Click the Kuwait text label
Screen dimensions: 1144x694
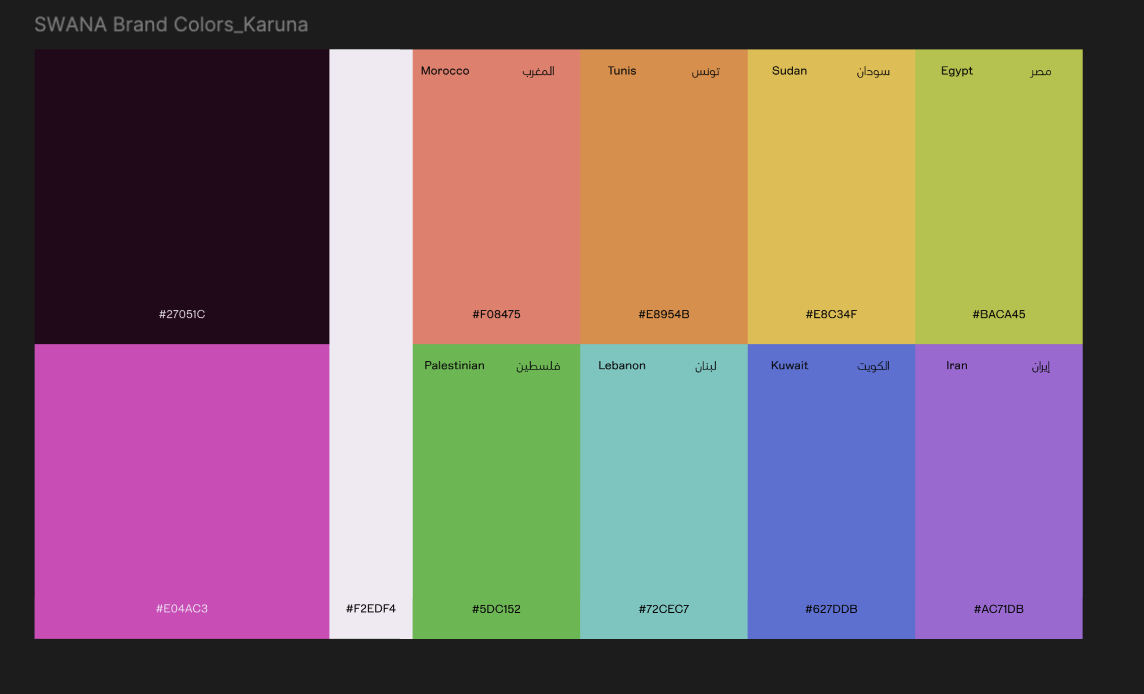pyautogui.click(x=789, y=365)
